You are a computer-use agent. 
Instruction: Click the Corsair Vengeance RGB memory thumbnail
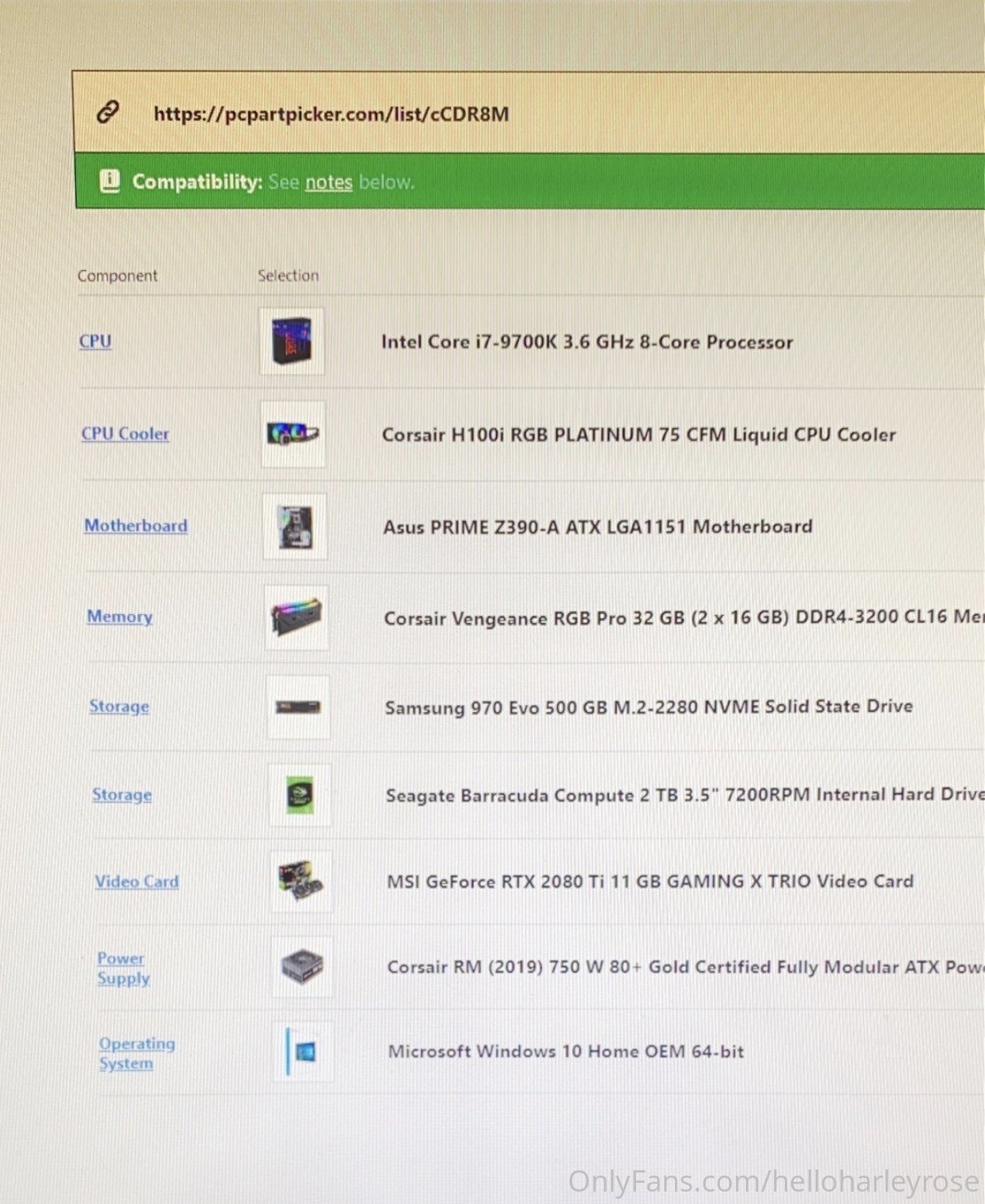click(297, 618)
